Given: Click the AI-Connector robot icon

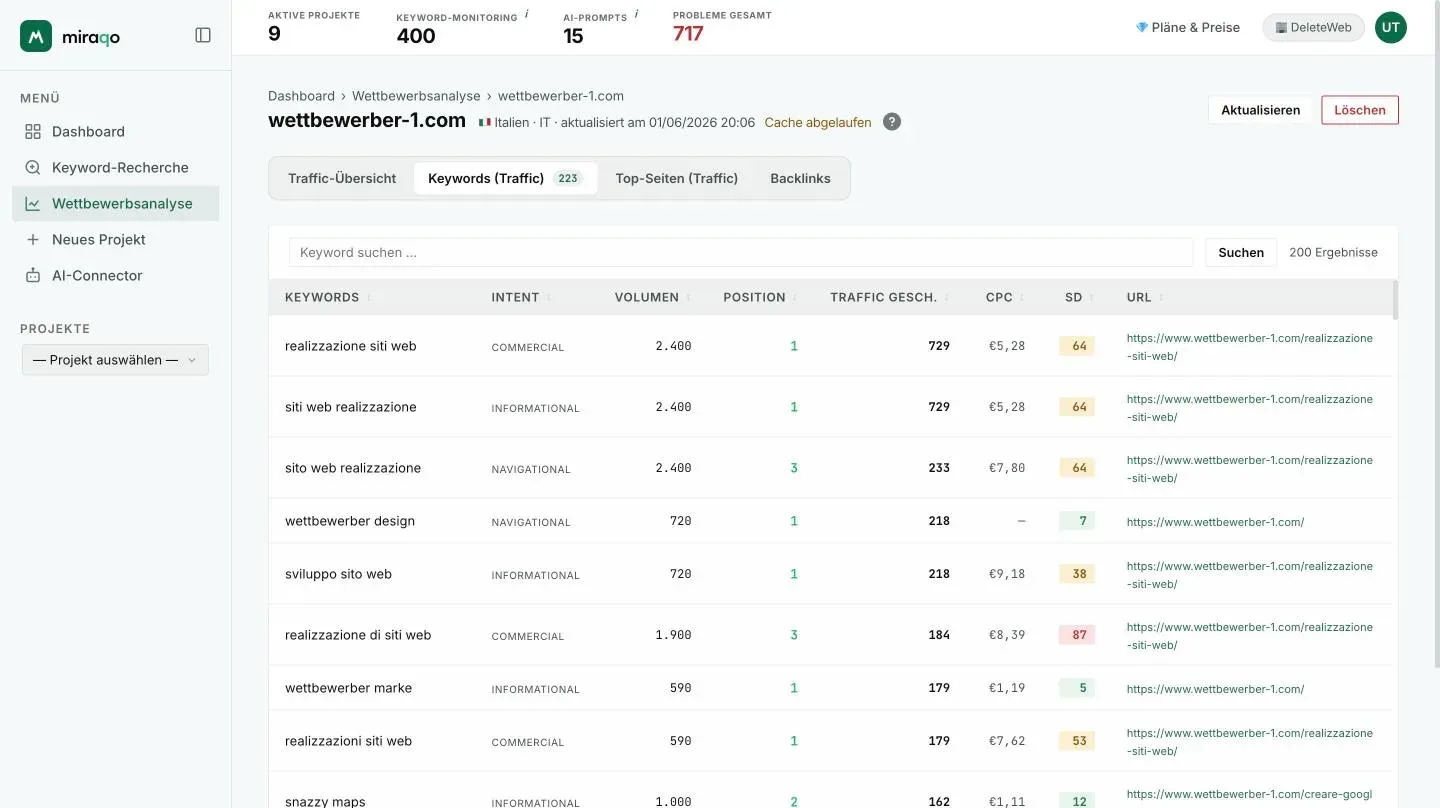Looking at the screenshot, I should 33,275.
